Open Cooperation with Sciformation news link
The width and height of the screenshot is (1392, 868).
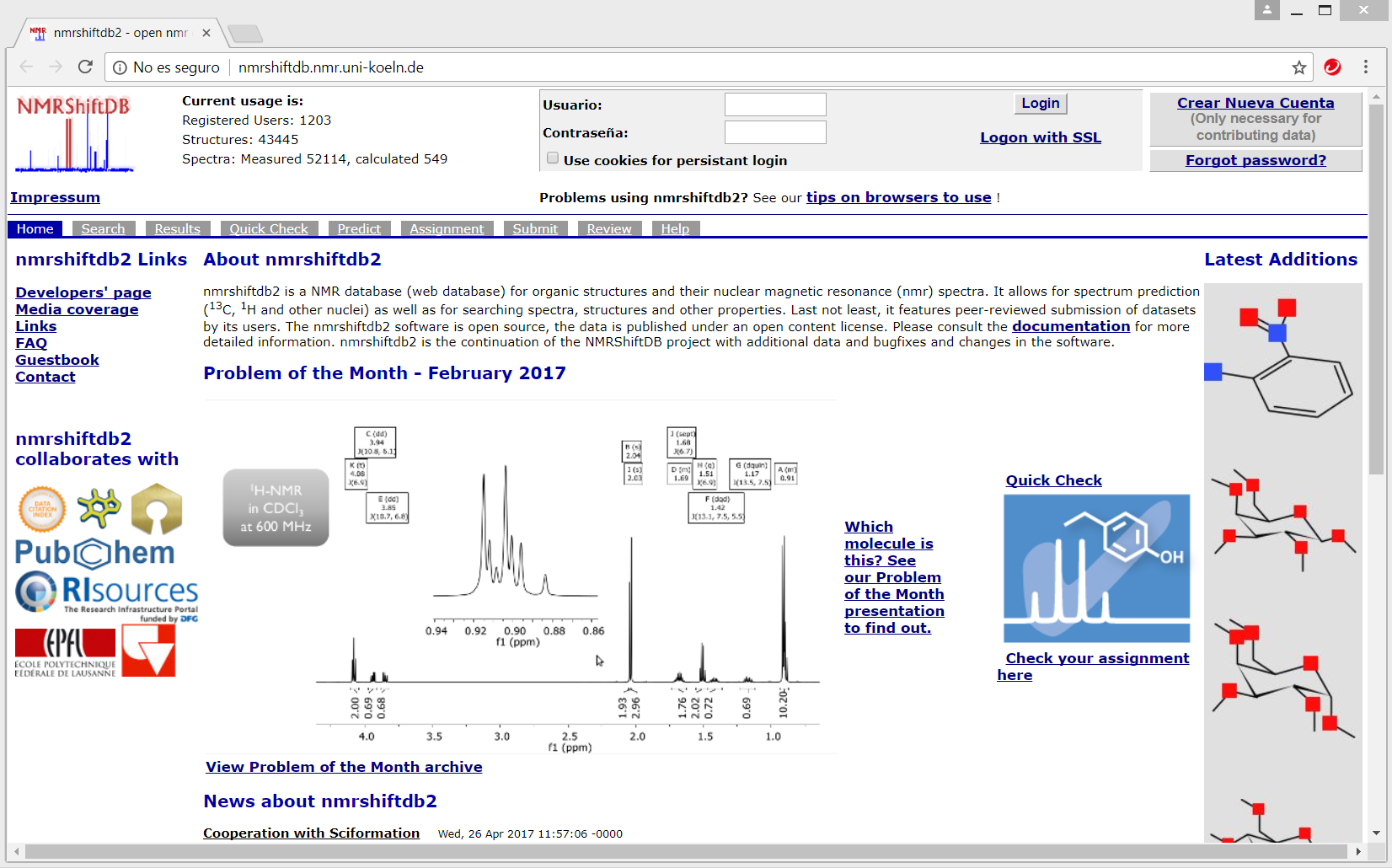[311, 833]
